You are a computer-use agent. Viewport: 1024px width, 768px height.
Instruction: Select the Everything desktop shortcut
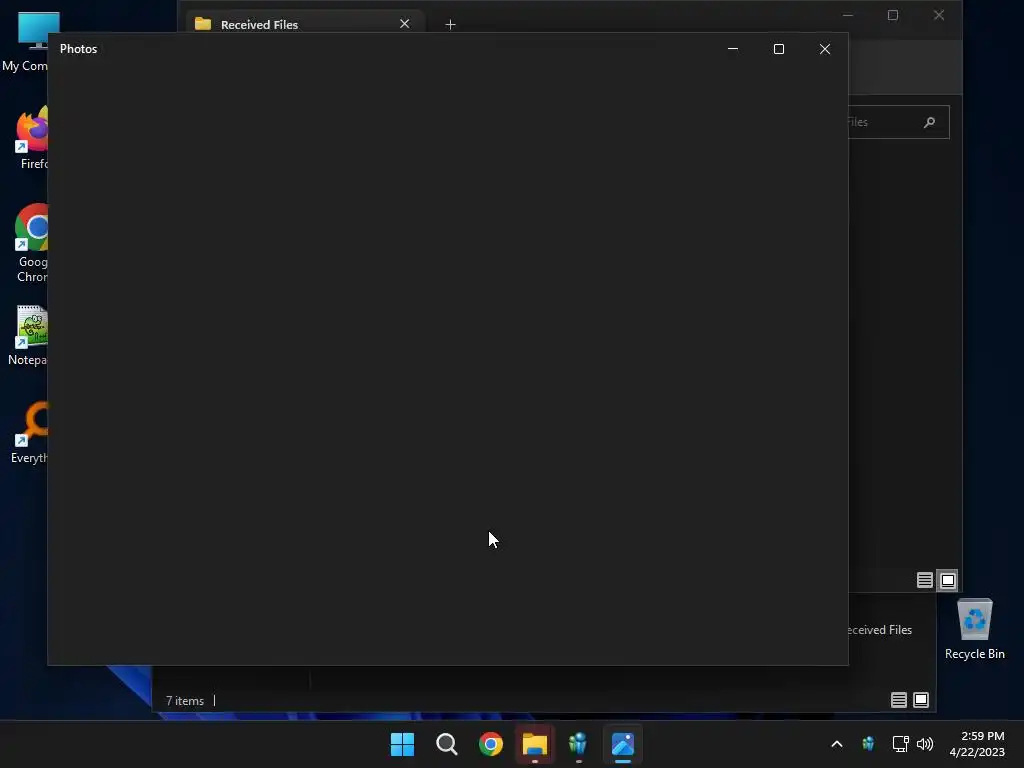click(x=29, y=432)
